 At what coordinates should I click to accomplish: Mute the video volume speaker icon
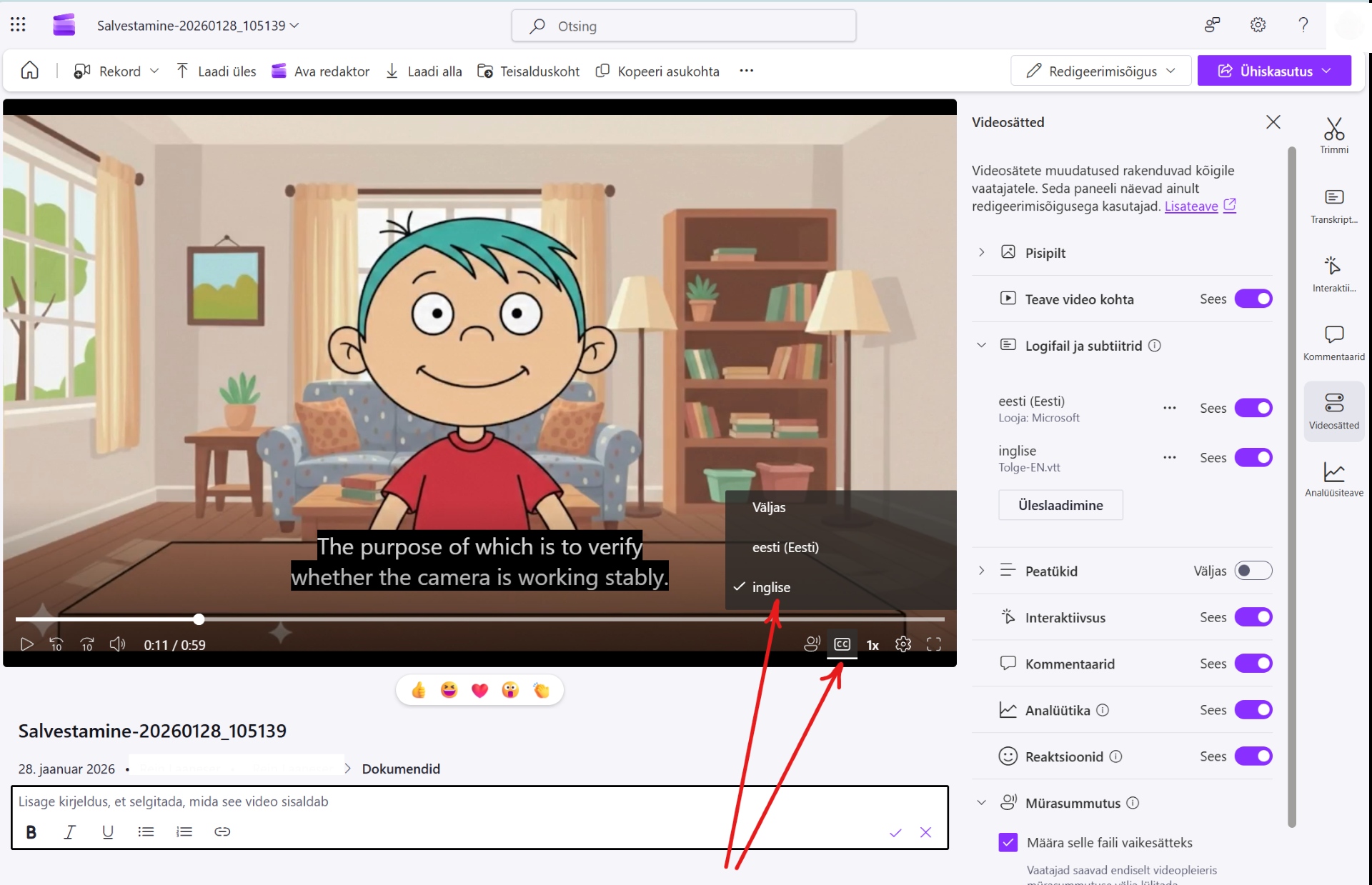[x=117, y=644]
